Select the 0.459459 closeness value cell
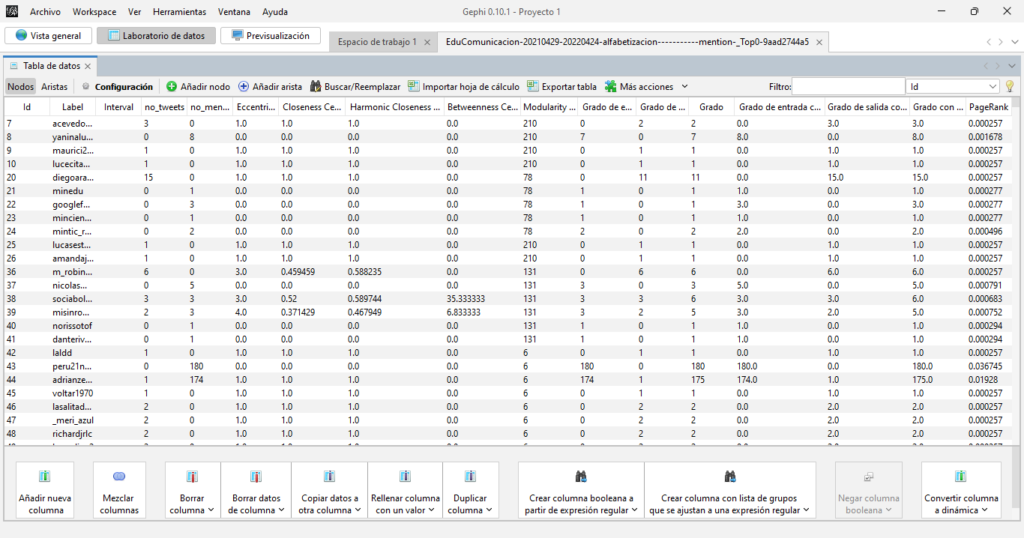 (312, 272)
